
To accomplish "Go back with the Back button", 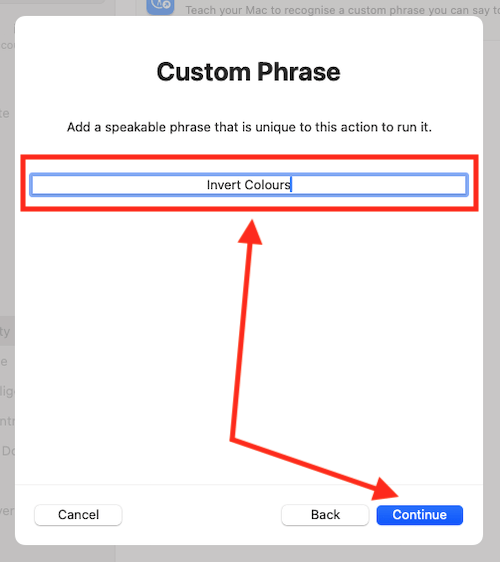I will (325, 515).
